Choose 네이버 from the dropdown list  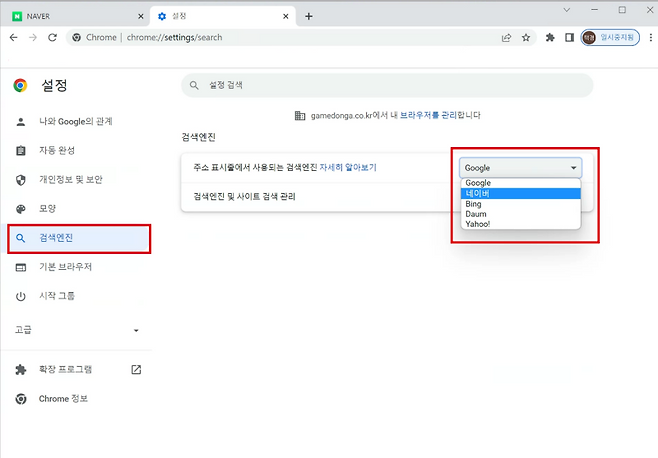pyautogui.click(x=520, y=194)
